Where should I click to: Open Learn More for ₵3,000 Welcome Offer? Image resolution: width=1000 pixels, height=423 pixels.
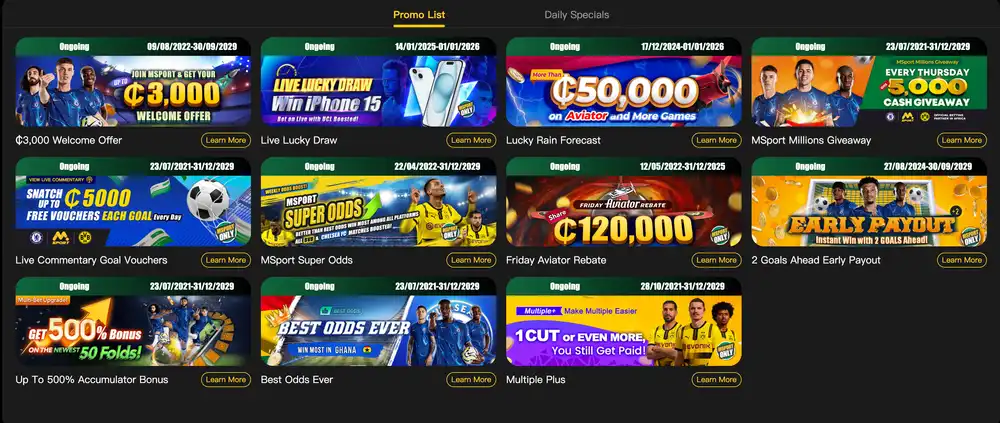pos(226,140)
